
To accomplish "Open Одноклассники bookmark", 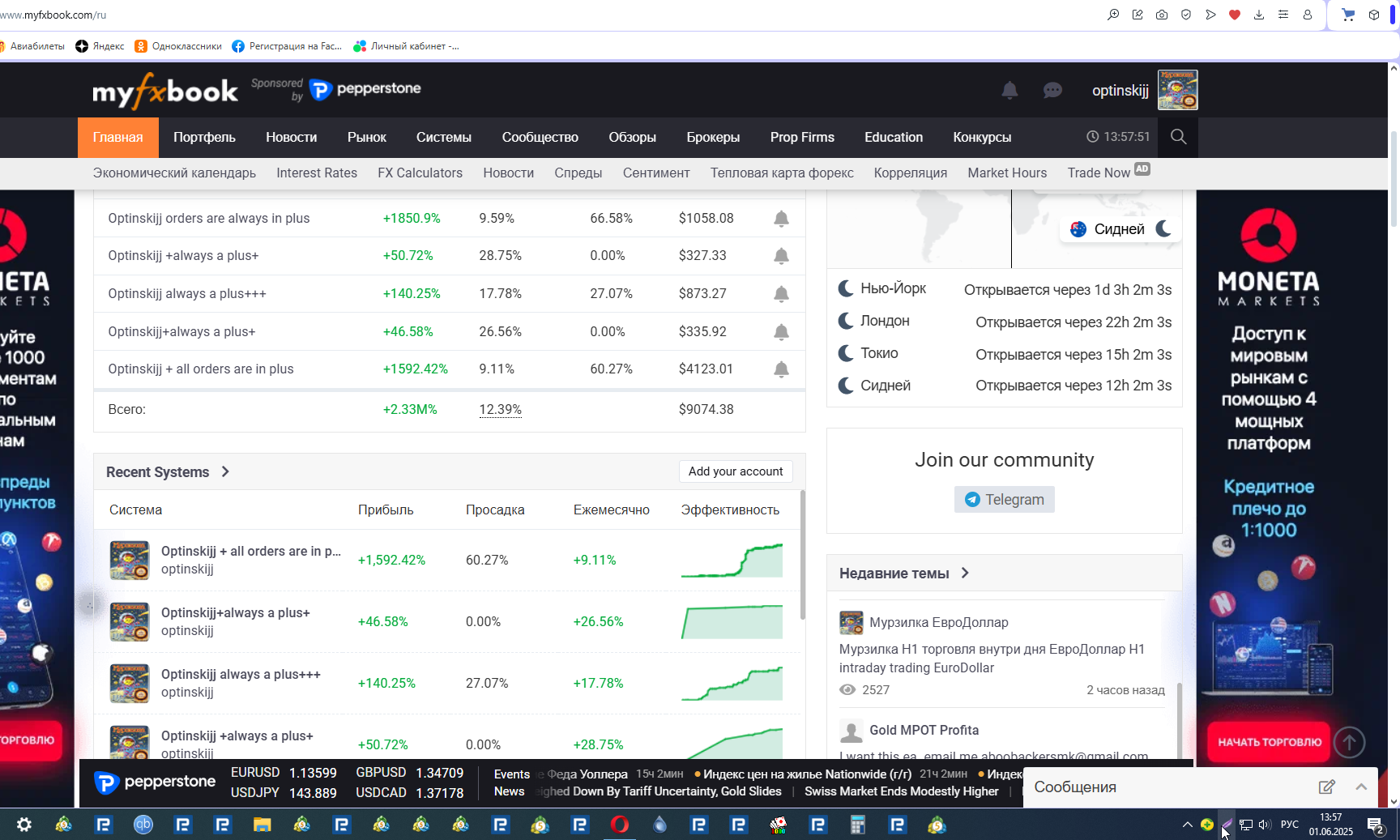I will 178,46.
